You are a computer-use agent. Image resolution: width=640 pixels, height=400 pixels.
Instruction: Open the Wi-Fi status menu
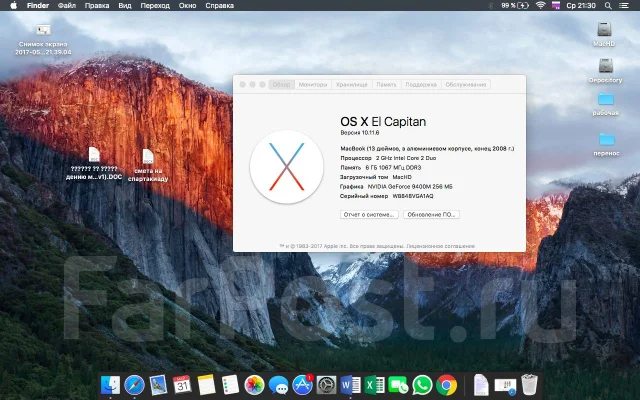pyautogui.click(x=541, y=5)
